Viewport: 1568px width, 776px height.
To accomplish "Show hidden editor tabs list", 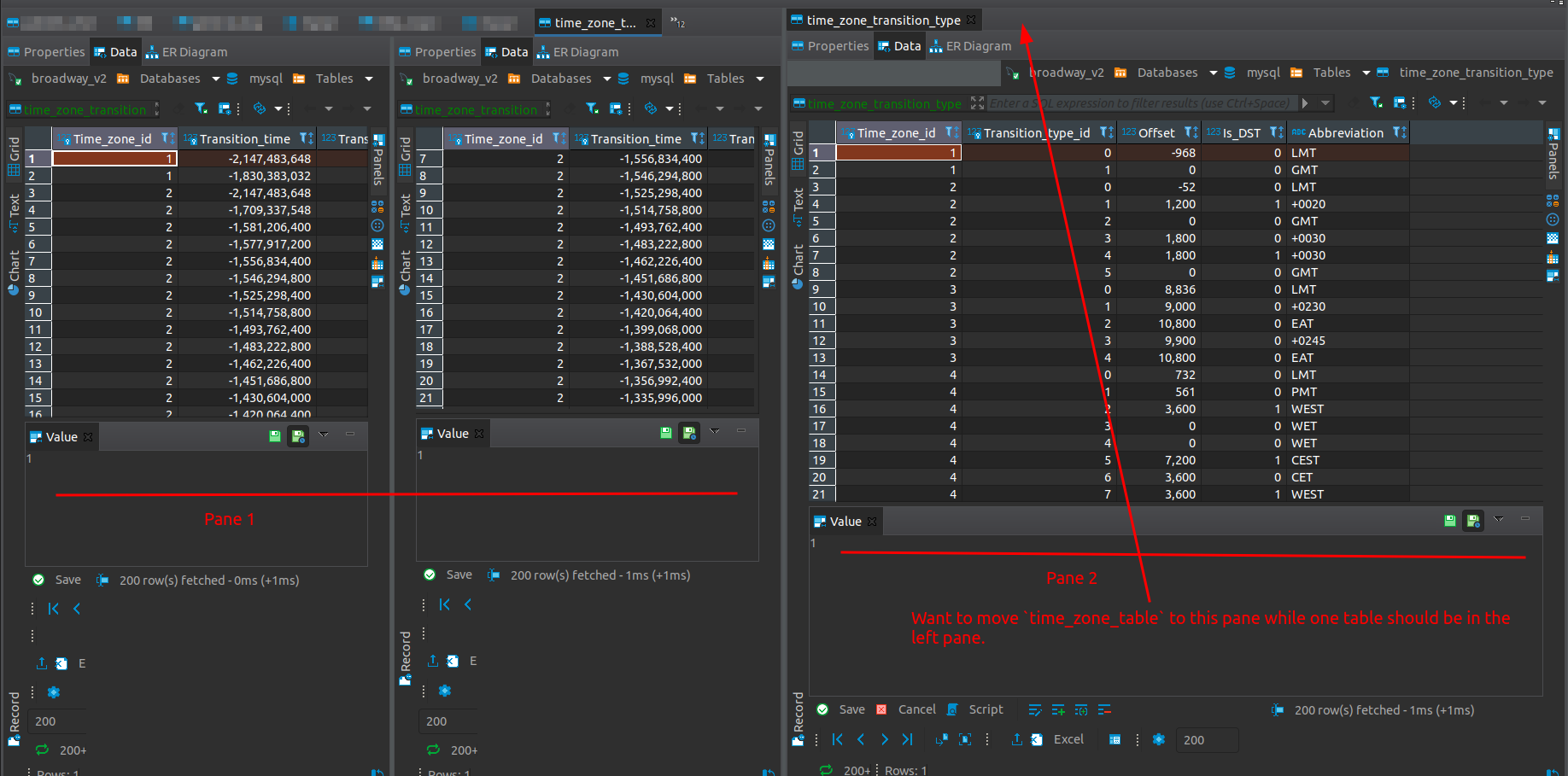I will click(x=677, y=22).
